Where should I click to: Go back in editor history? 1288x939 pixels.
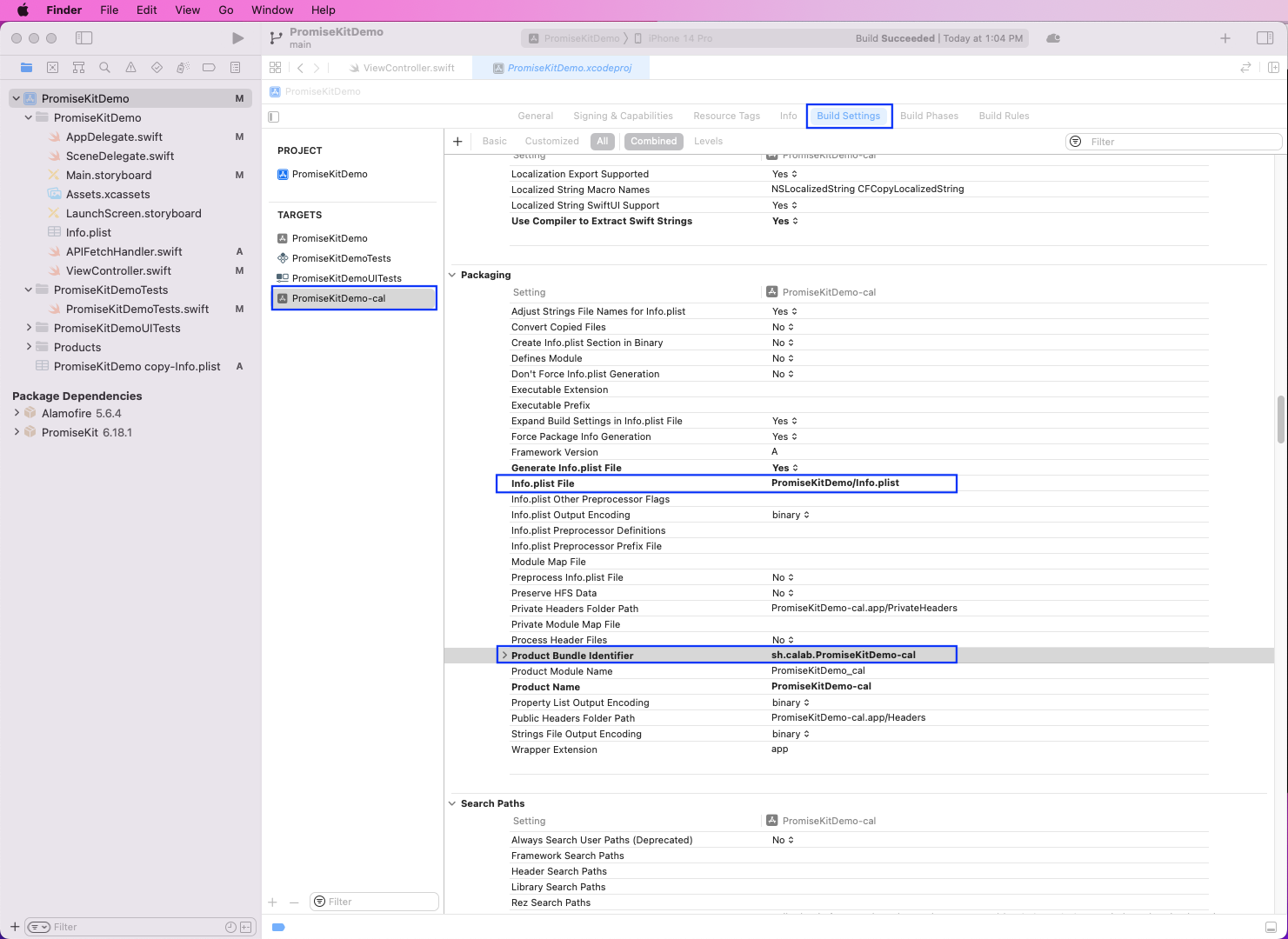300,68
